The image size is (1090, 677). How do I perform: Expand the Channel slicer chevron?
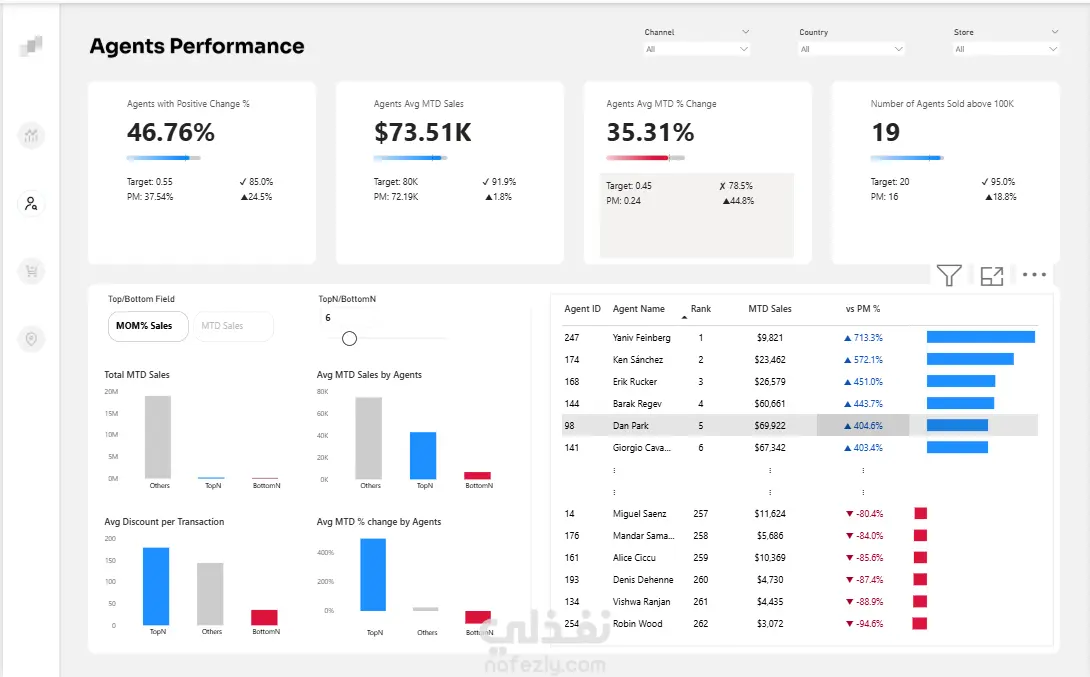tap(745, 32)
